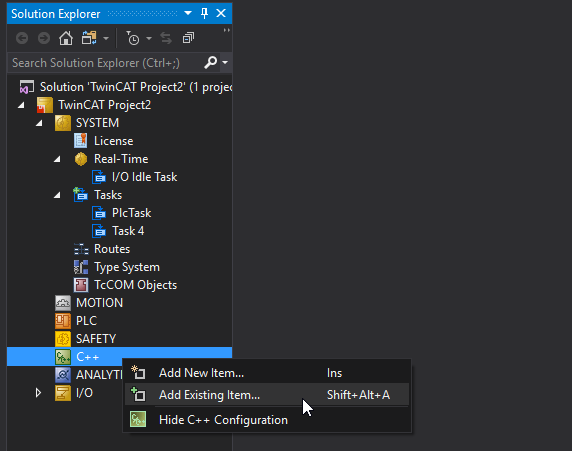Click the TcCOM Objects icon
Viewport: 572px width, 451px height.
81,285
